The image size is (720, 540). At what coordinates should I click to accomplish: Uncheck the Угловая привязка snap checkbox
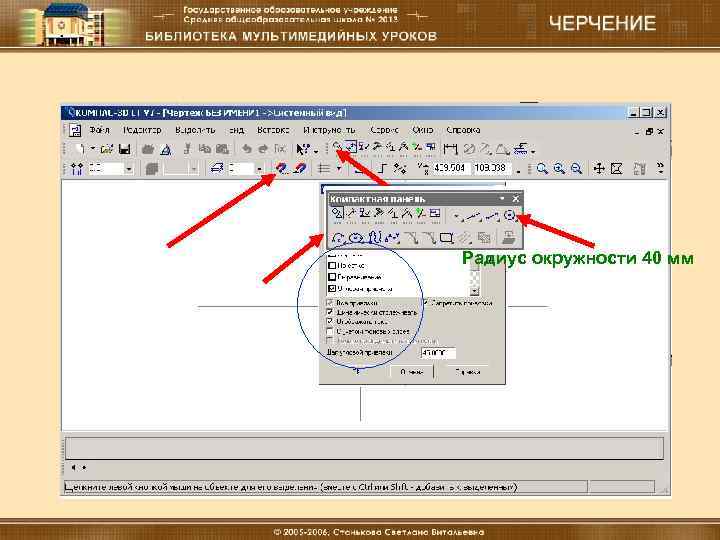coord(332,289)
